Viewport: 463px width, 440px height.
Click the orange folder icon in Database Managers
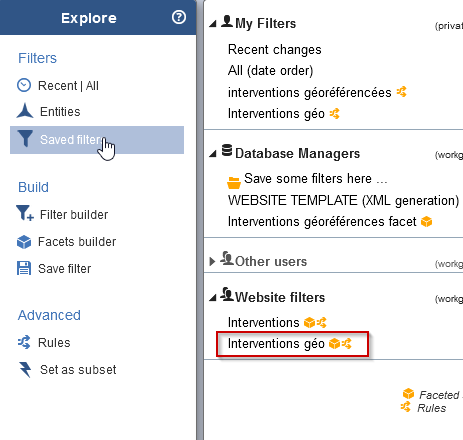click(234, 183)
